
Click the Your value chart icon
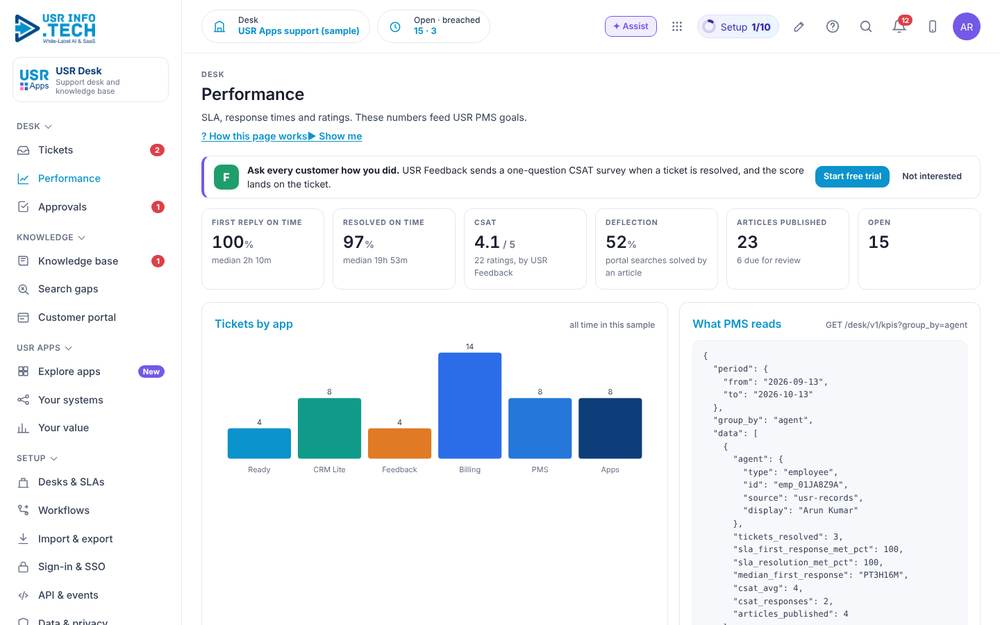(x=24, y=428)
